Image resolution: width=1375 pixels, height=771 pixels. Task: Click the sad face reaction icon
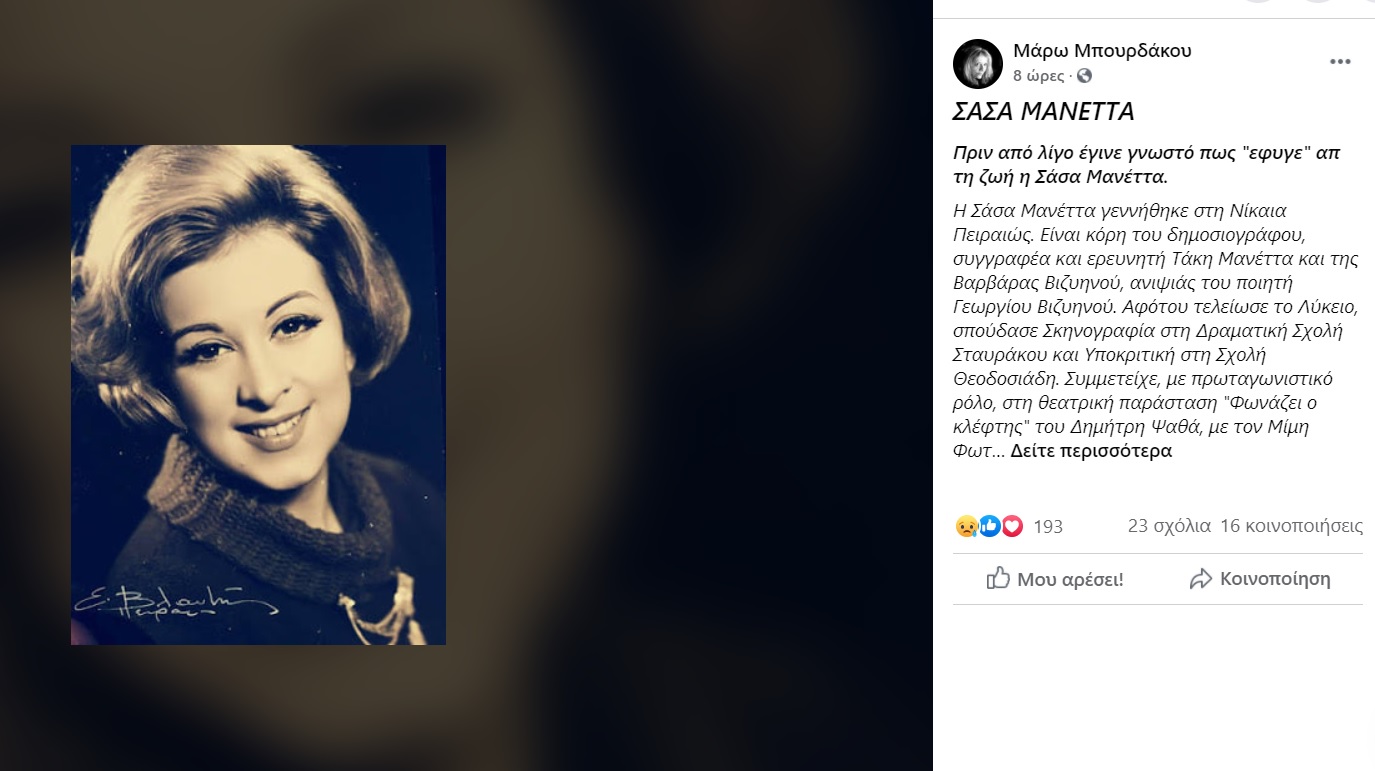click(966, 526)
